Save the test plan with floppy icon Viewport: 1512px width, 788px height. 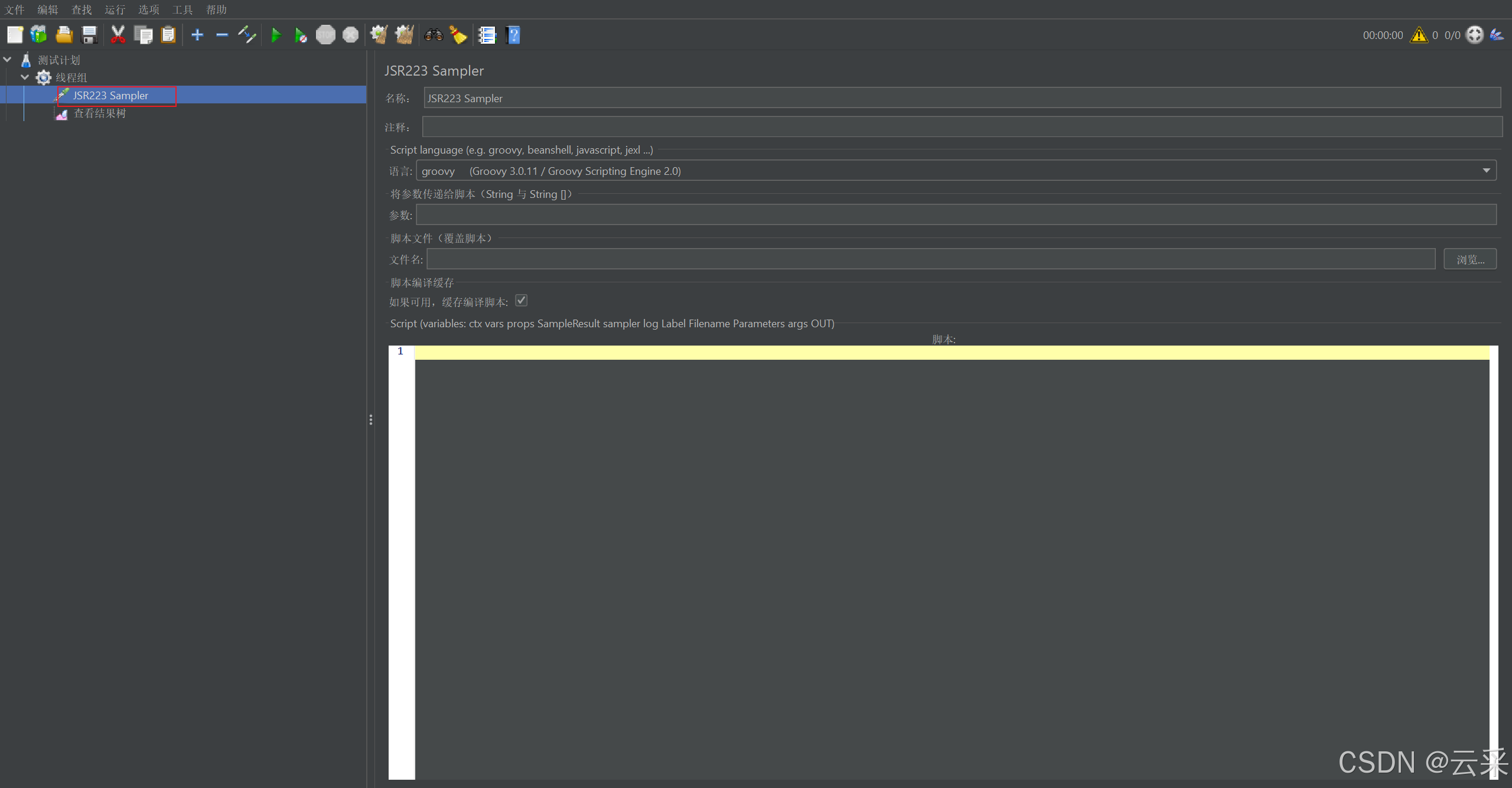(x=89, y=35)
